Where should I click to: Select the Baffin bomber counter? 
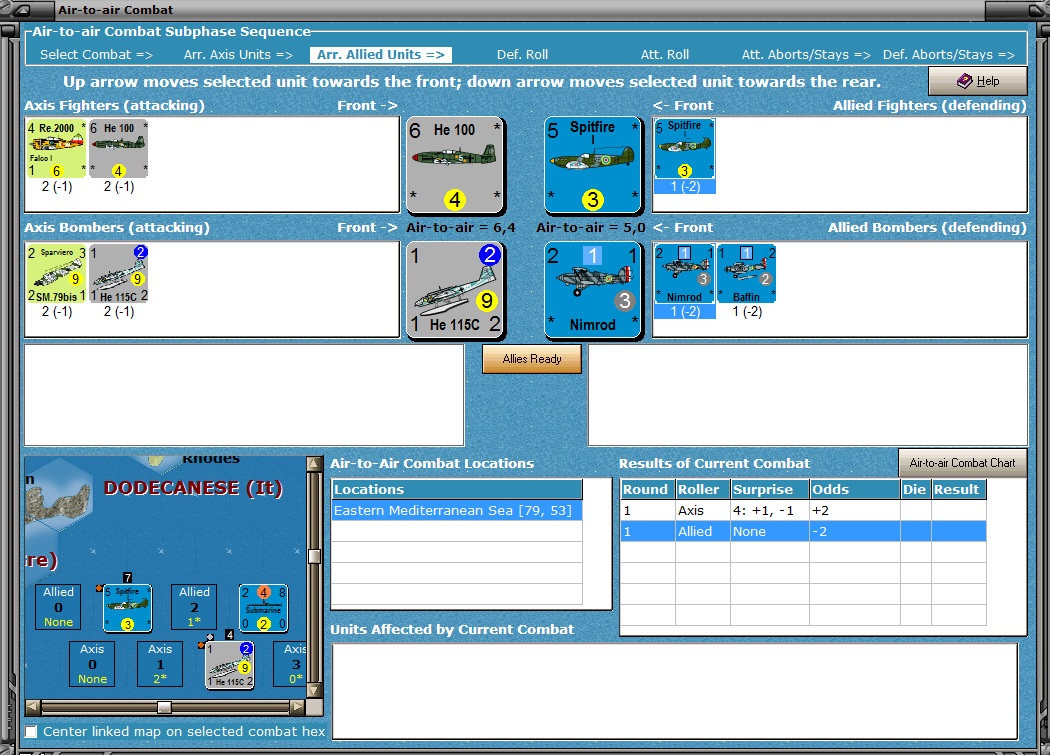coord(747,273)
